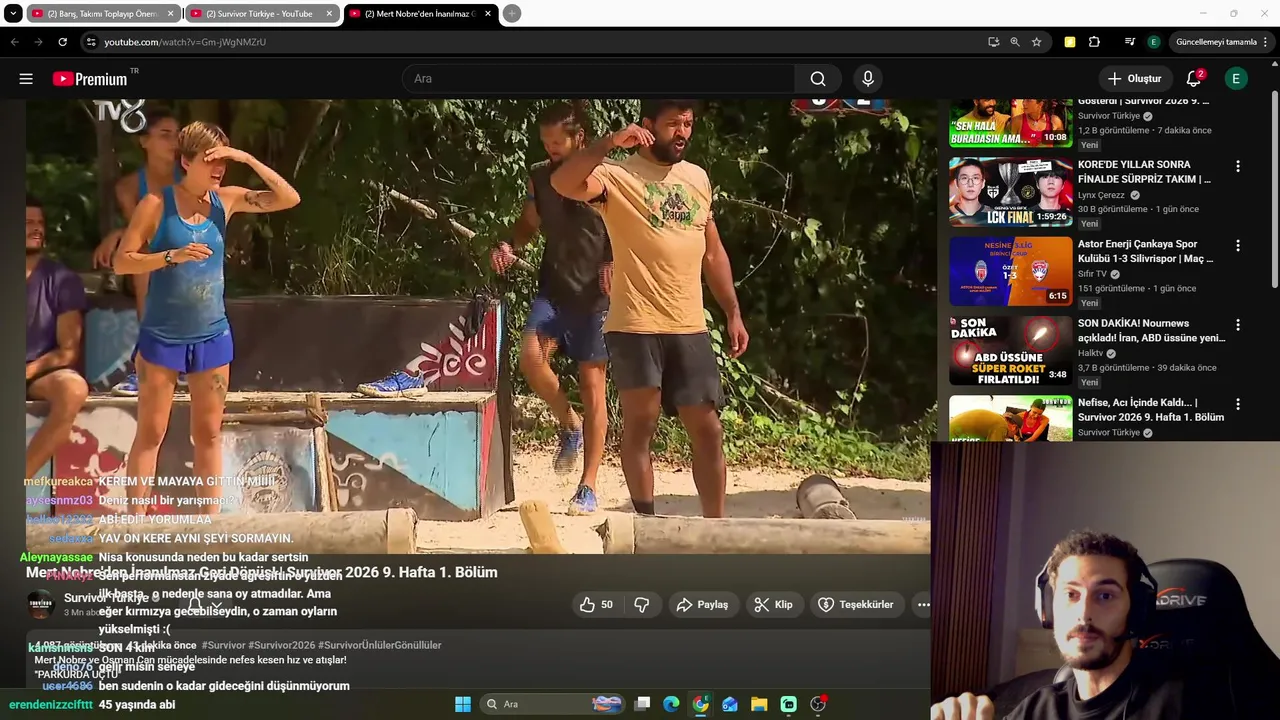Open Chrome three-dot menu
The image size is (1280, 720).
1265,42
